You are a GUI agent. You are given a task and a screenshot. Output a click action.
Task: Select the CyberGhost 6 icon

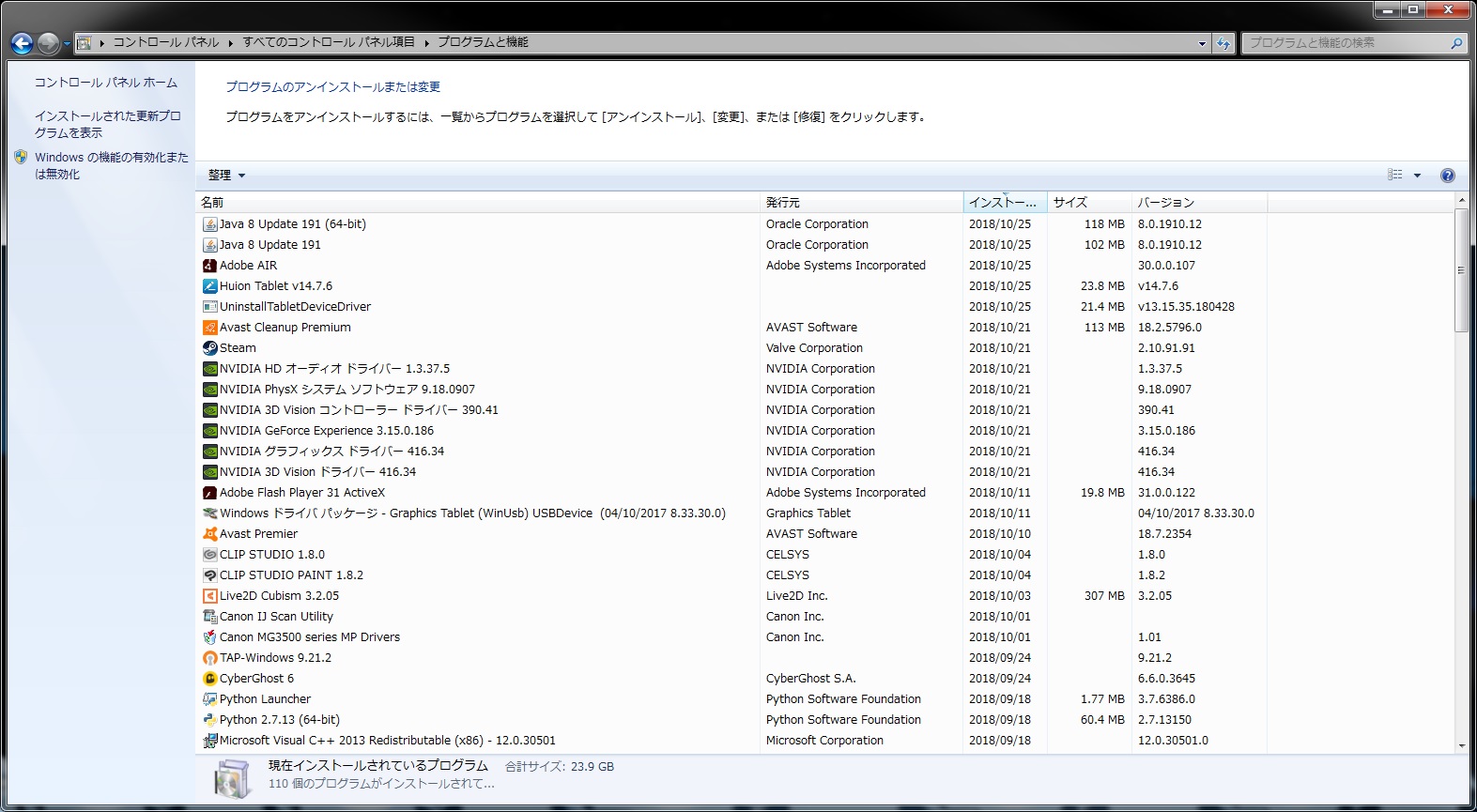[x=210, y=679]
